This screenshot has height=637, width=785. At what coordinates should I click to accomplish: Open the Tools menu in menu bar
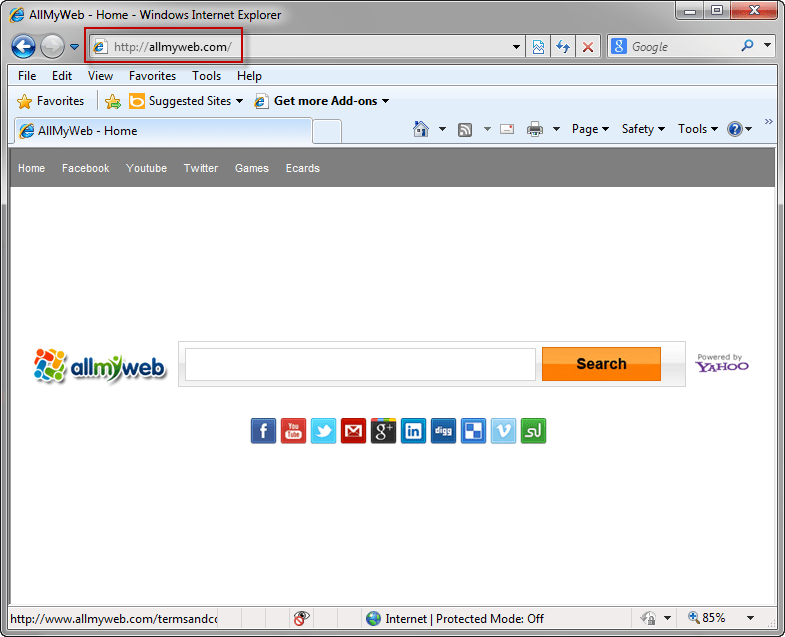point(206,76)
